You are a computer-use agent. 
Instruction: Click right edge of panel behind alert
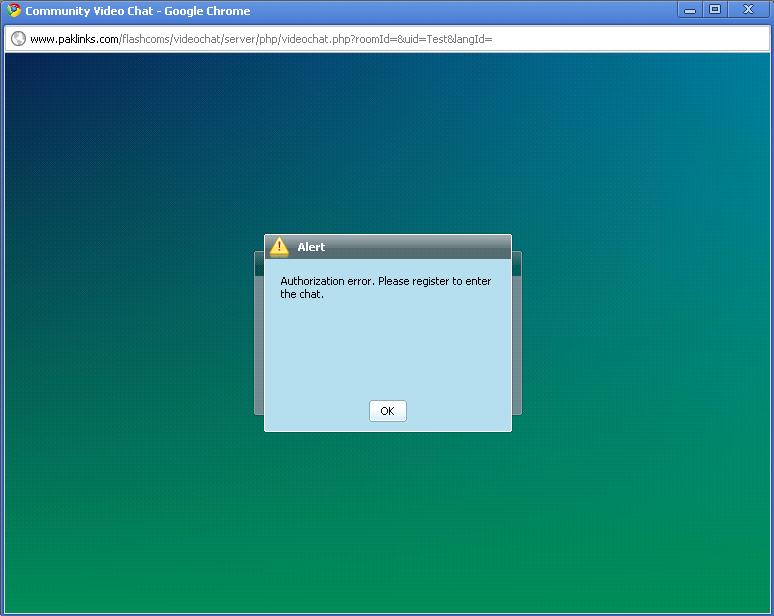click(x=516, y=340)
